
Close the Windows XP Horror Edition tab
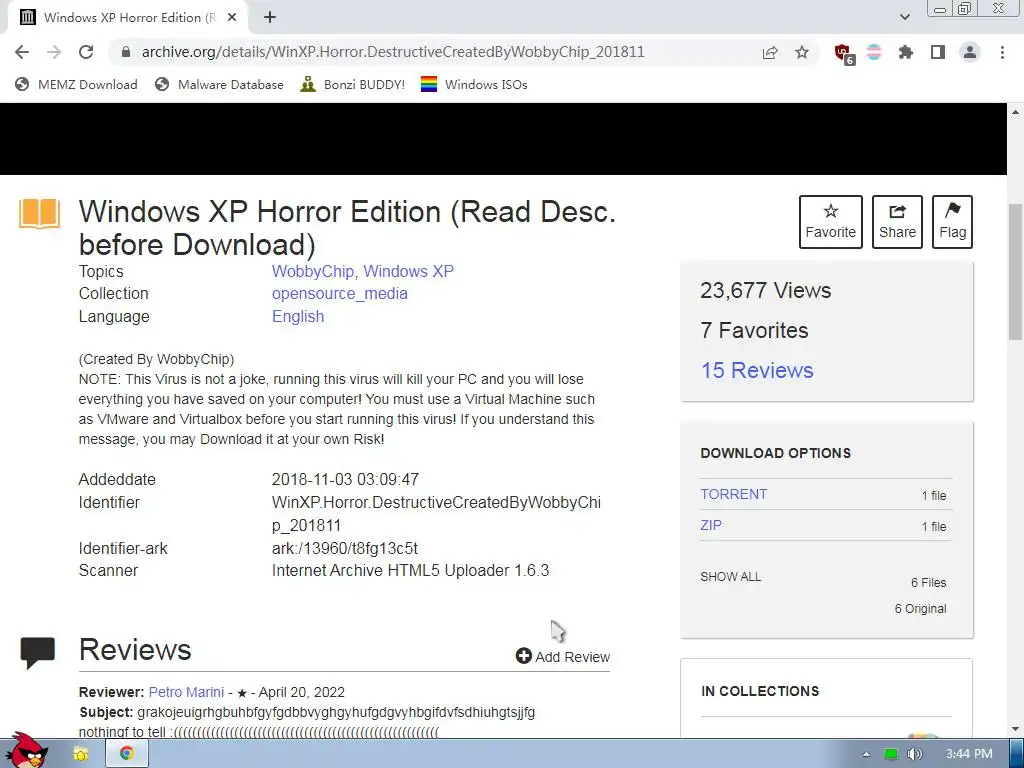click(x=232, y=18)
